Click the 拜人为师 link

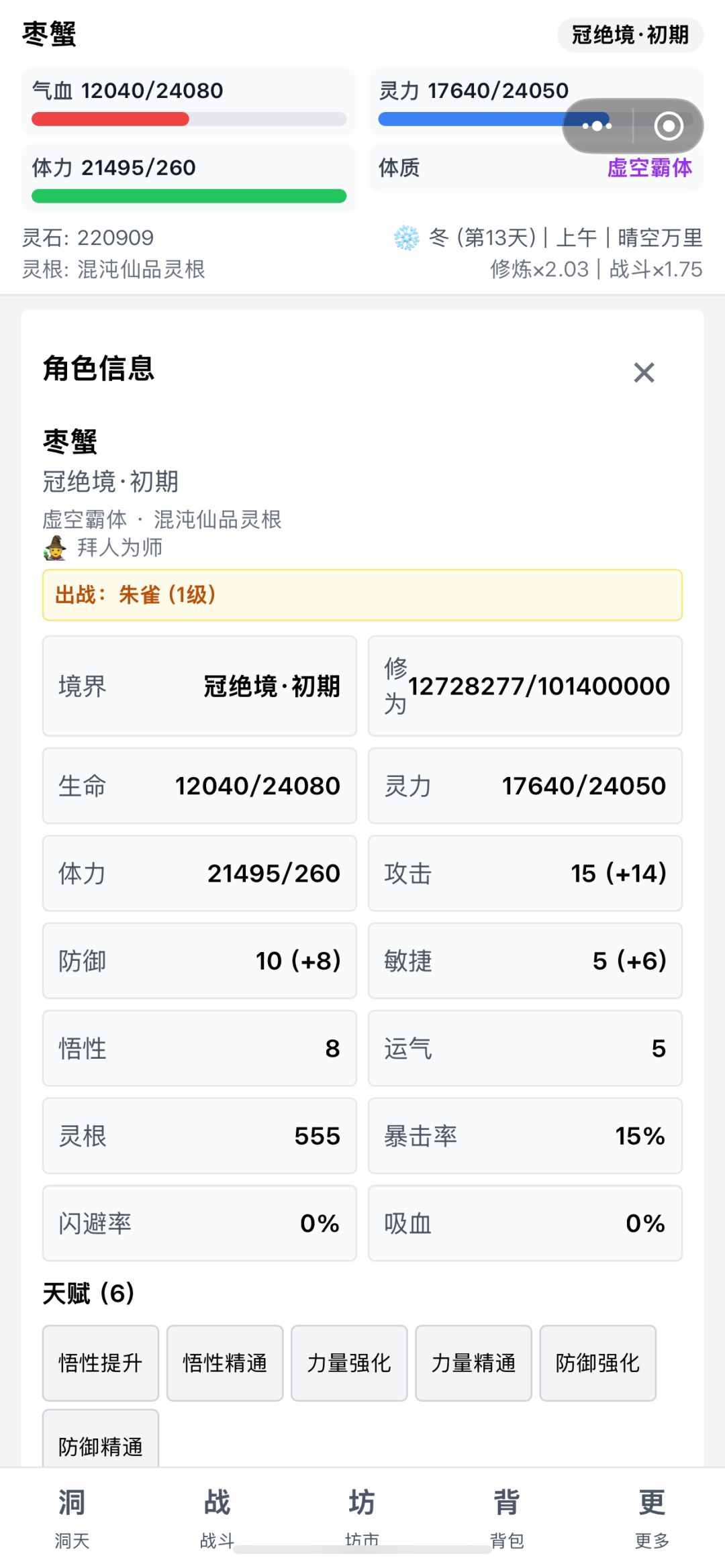tap(120, 547)
